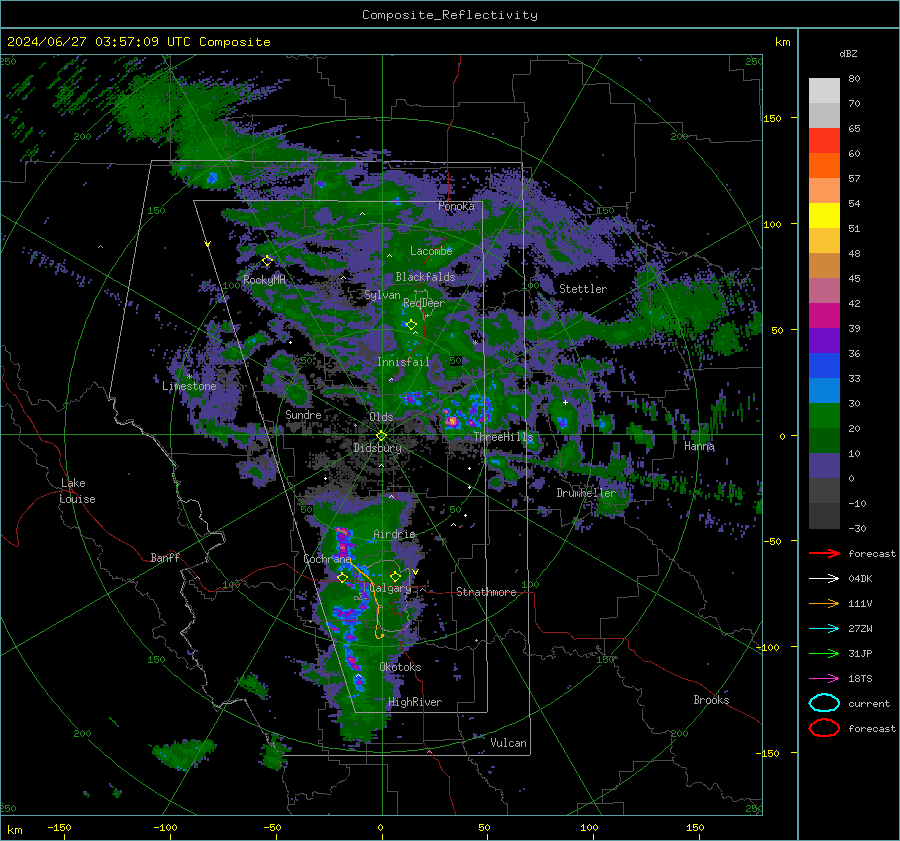The height and width of the screenshot is (841, 900).
Task: Pick the slate purple 0-10 dBZ swatch
Action: click(824, 466)
